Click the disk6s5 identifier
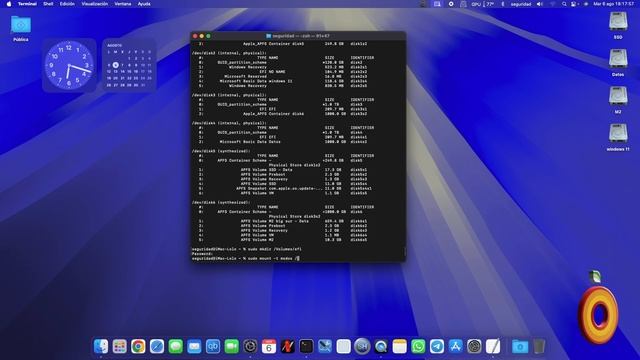Screen dimensions: 640x360 [x=358, y=240]
